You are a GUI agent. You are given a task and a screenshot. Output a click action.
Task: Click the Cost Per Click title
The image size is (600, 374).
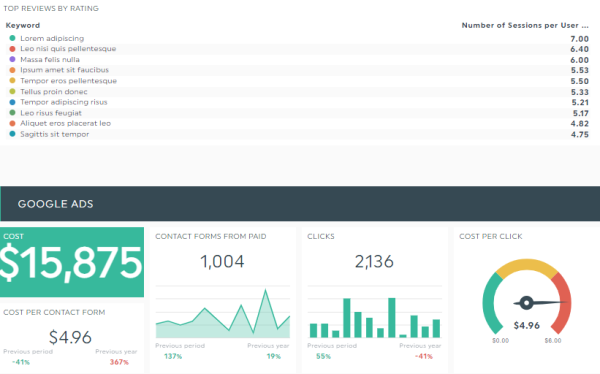[491, 236]
